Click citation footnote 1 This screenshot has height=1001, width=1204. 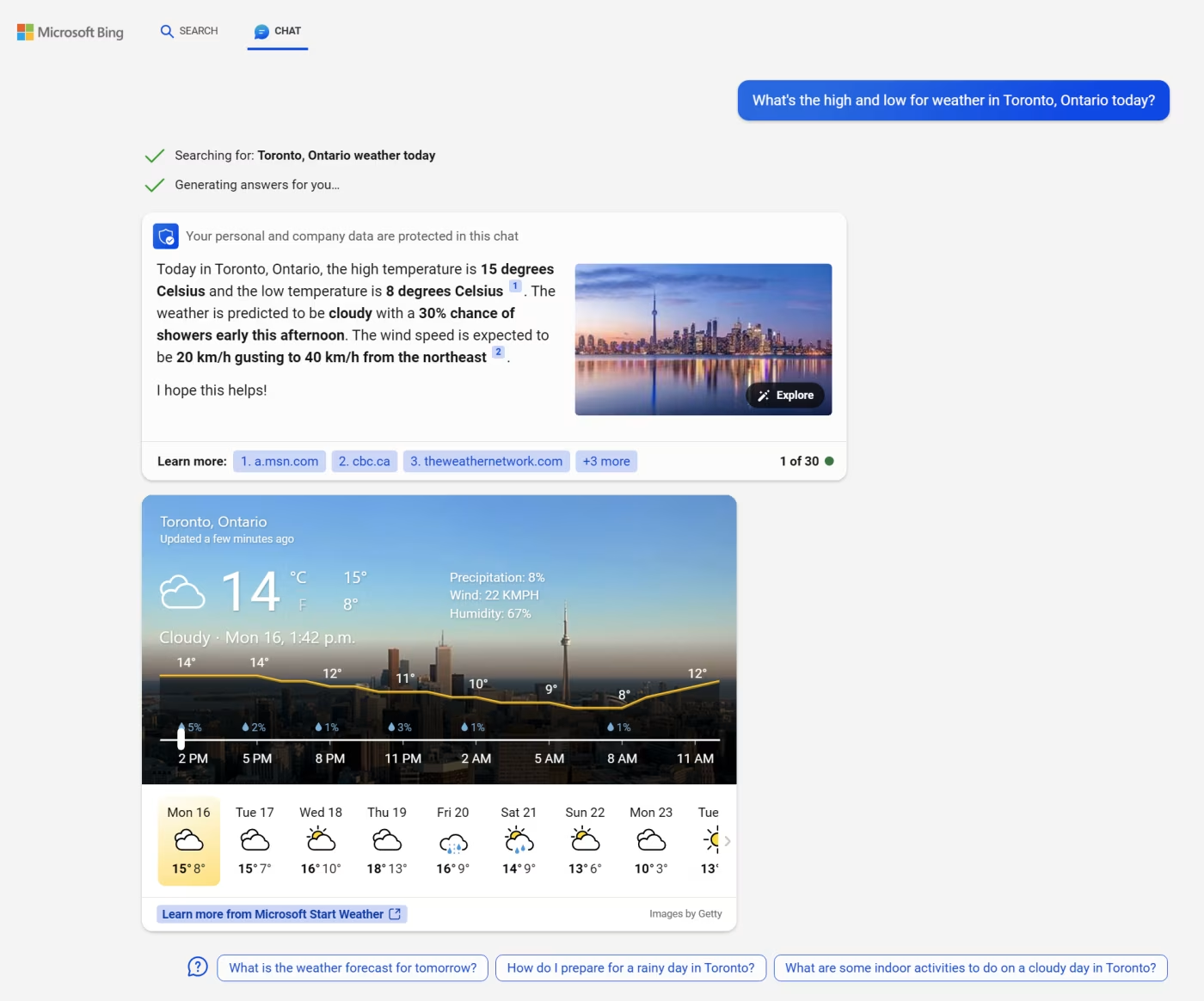coord(515,286)
